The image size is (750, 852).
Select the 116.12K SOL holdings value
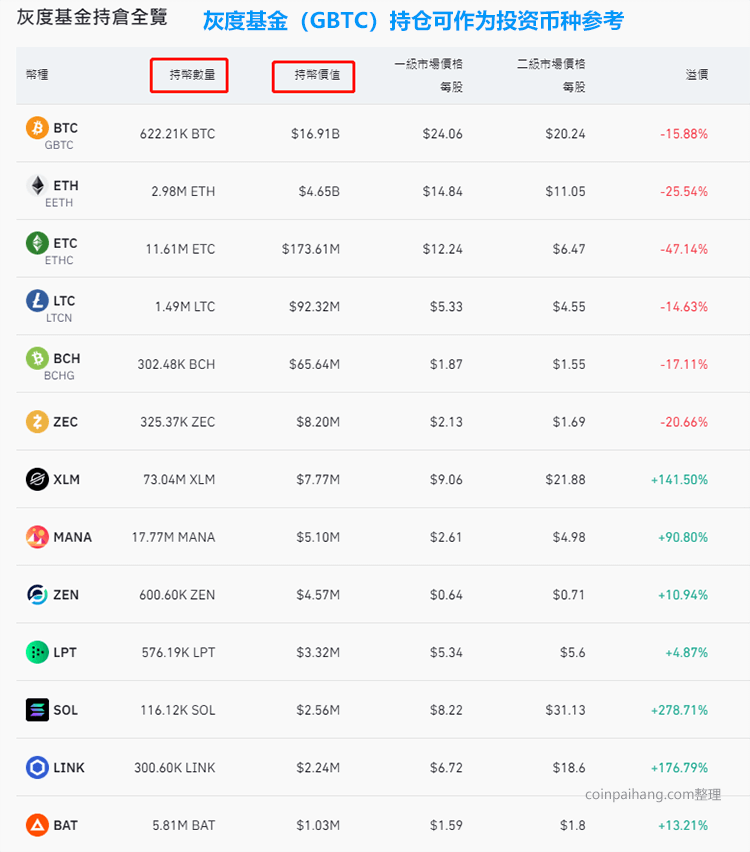pyautogui.click(x=178, y=710)
